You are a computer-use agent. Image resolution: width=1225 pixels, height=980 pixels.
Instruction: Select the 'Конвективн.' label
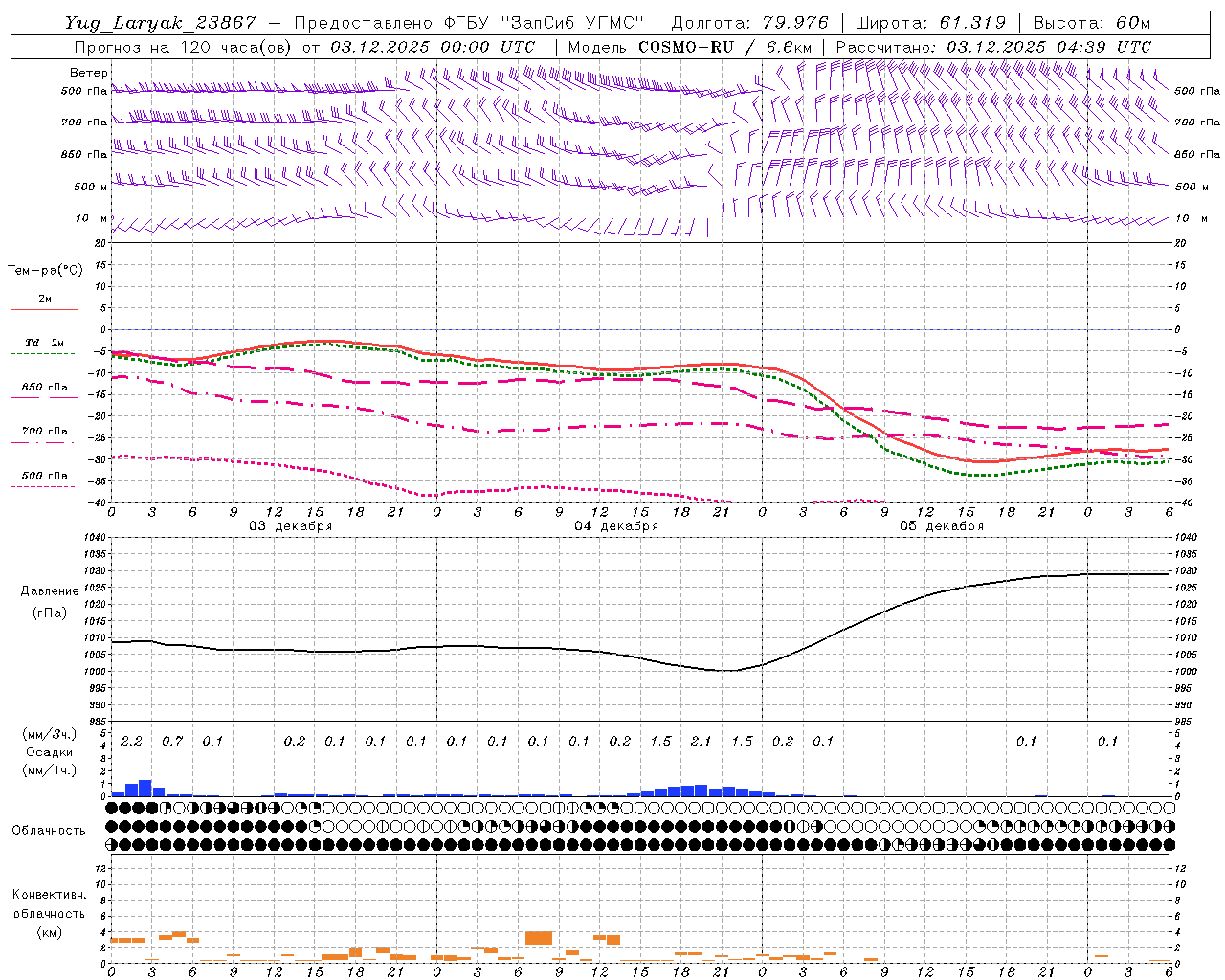49,895
